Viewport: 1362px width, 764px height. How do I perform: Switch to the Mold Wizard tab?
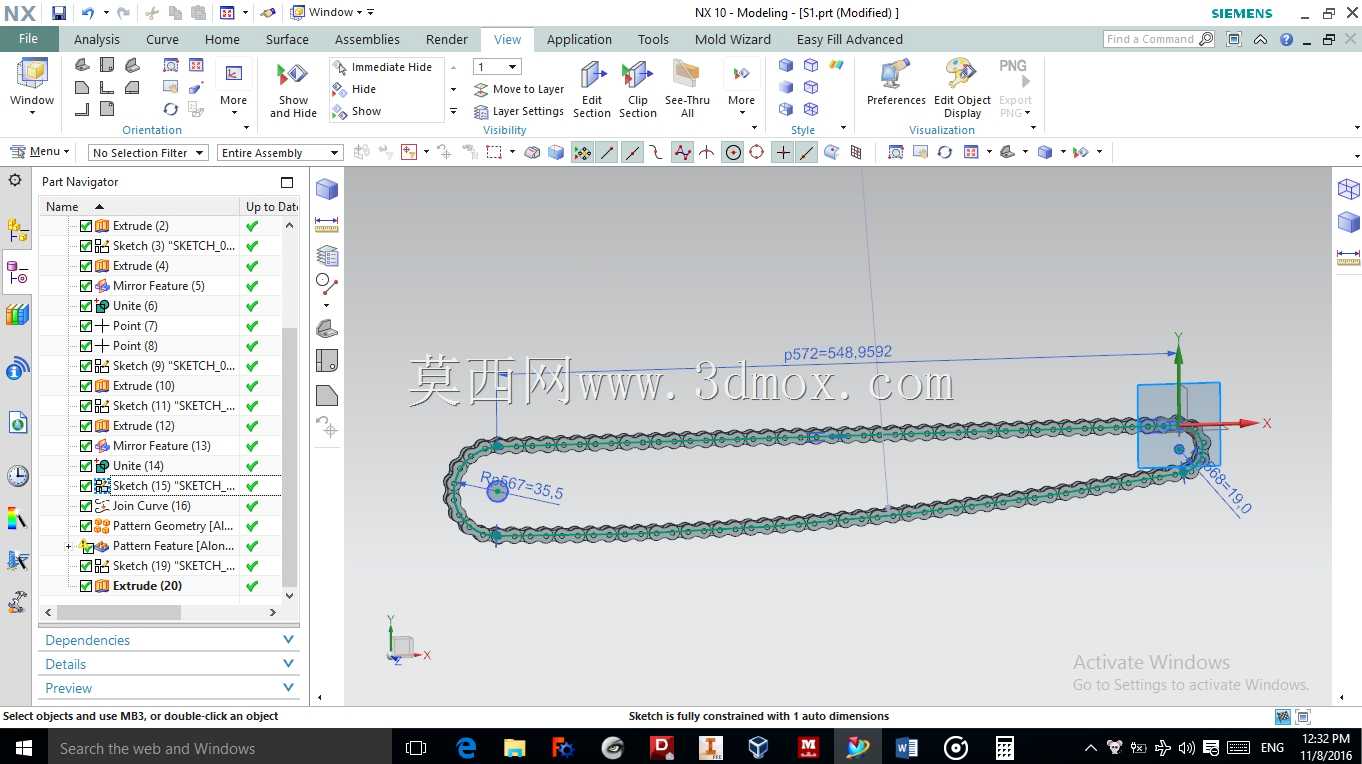pos(733,39)
